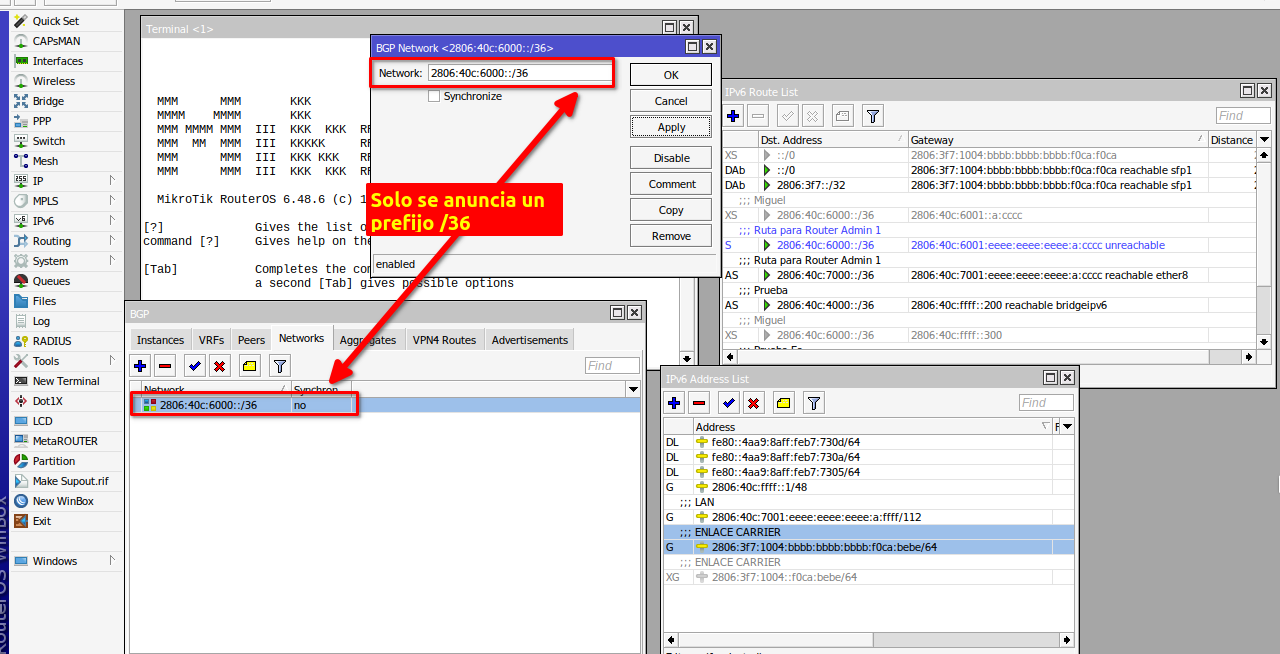This screenshot has height=654, width=1280.
Task: Click the blue plus add icon in BGP window
Action: pyautogui.click(x=141, y=366)
